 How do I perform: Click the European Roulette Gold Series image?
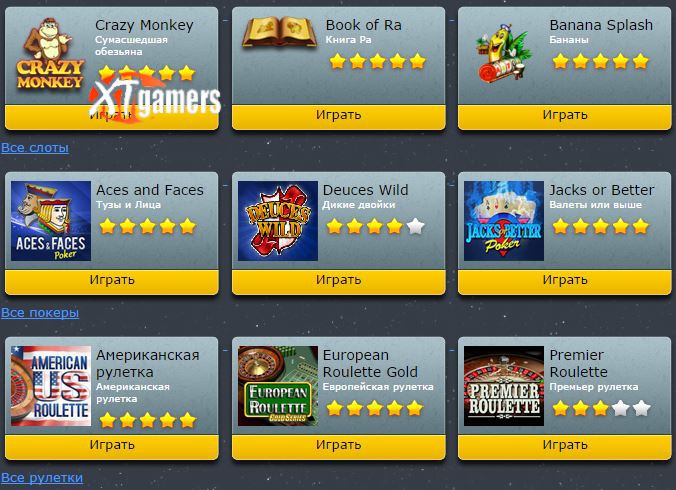click(278, 386)
